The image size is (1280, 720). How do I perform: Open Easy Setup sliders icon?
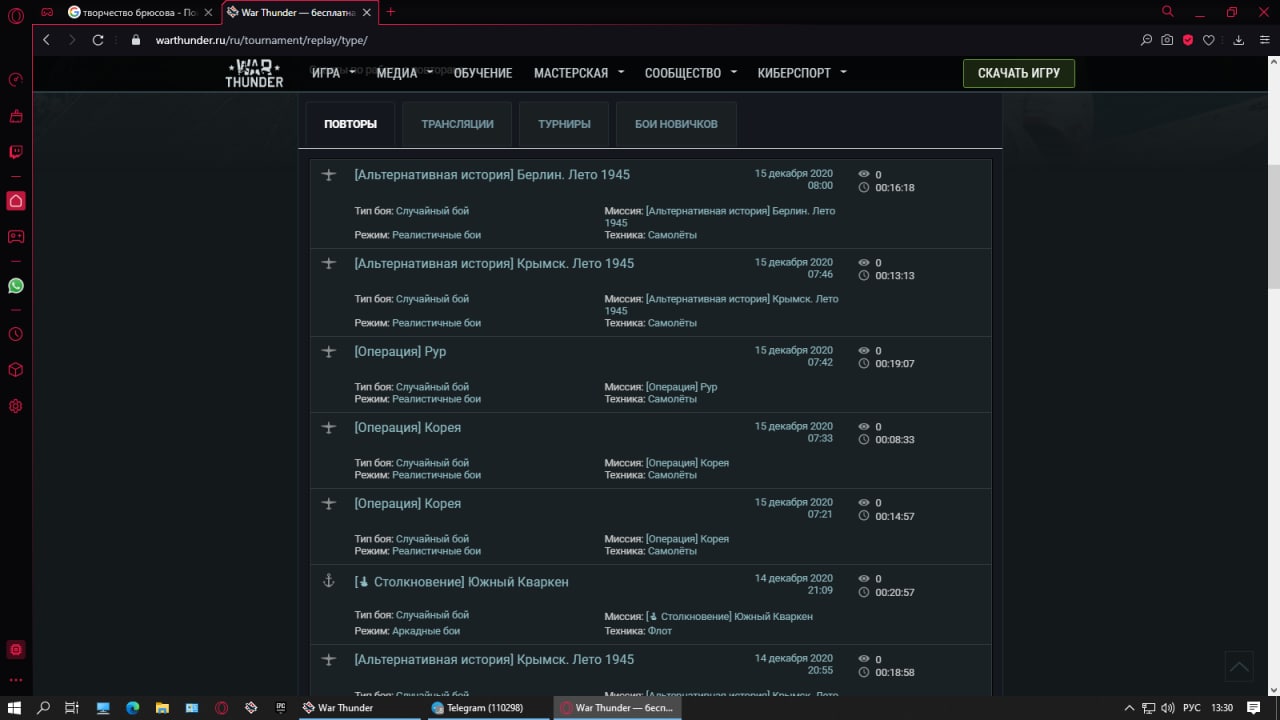(1263, 40)
